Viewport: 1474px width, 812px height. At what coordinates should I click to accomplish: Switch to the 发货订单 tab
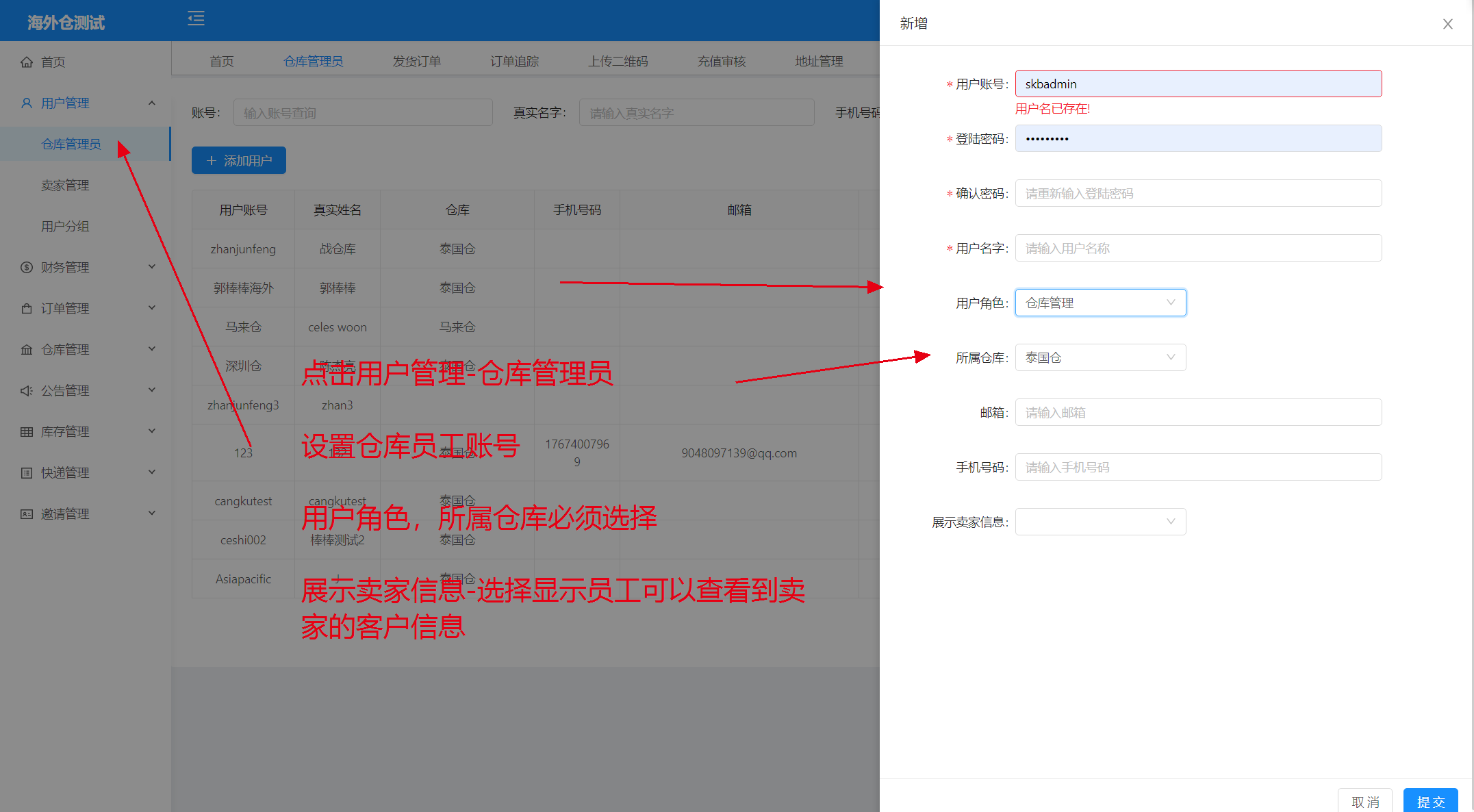[x=417, y=62]
